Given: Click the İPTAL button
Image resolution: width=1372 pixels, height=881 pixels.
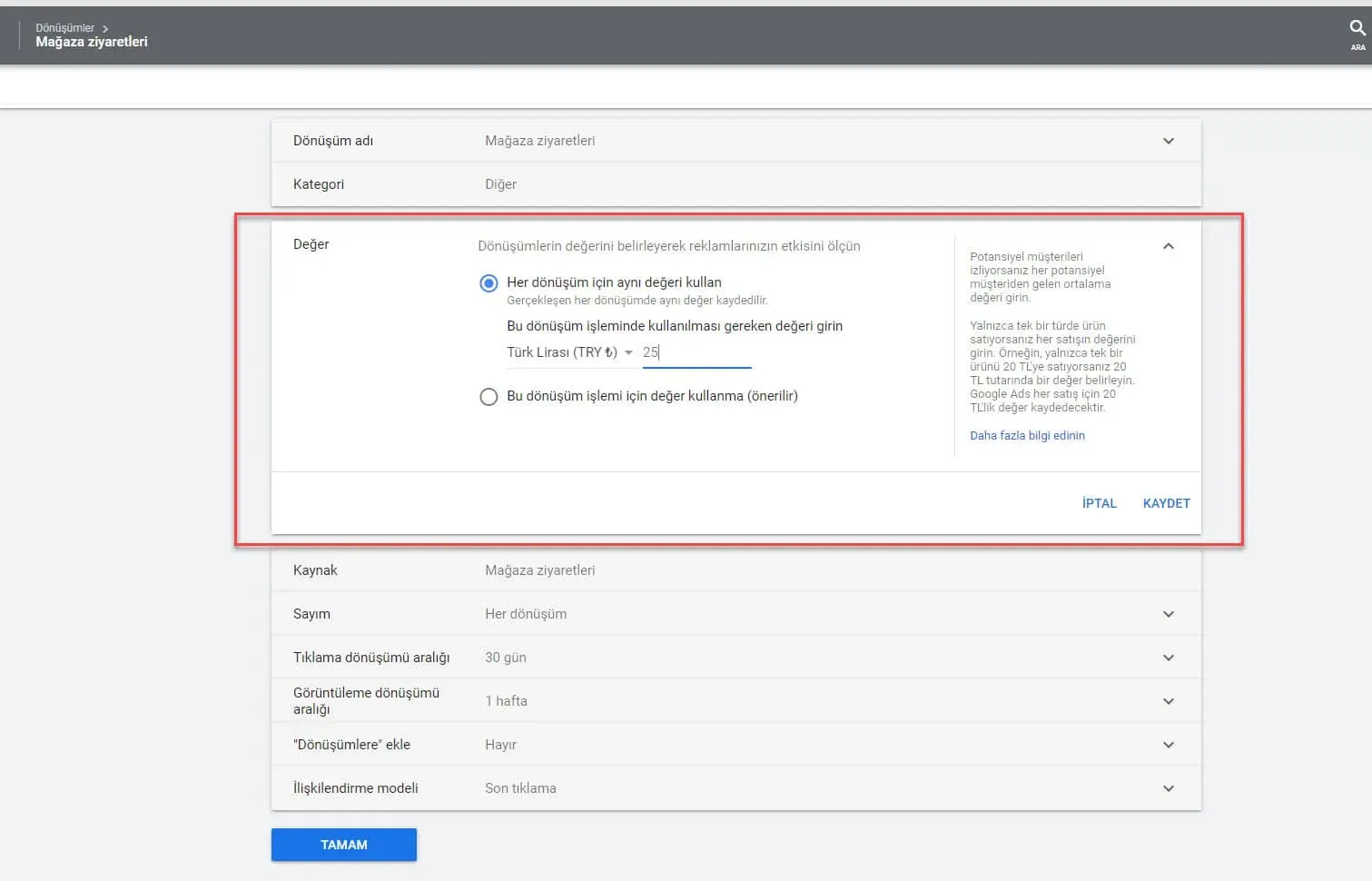Looking at the screenshot, I should tap(1099, 503).
